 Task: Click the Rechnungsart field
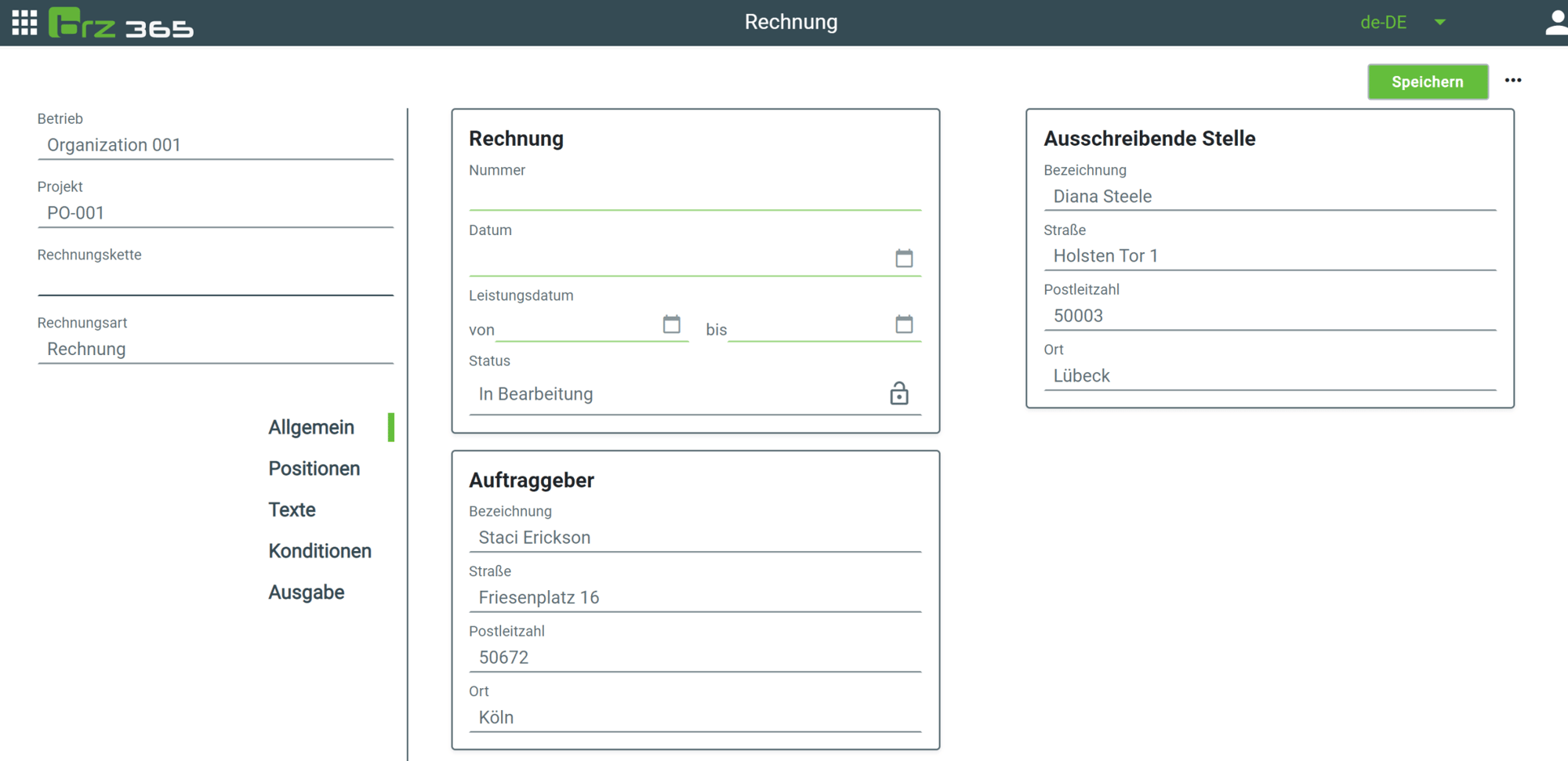pos(216,349)
